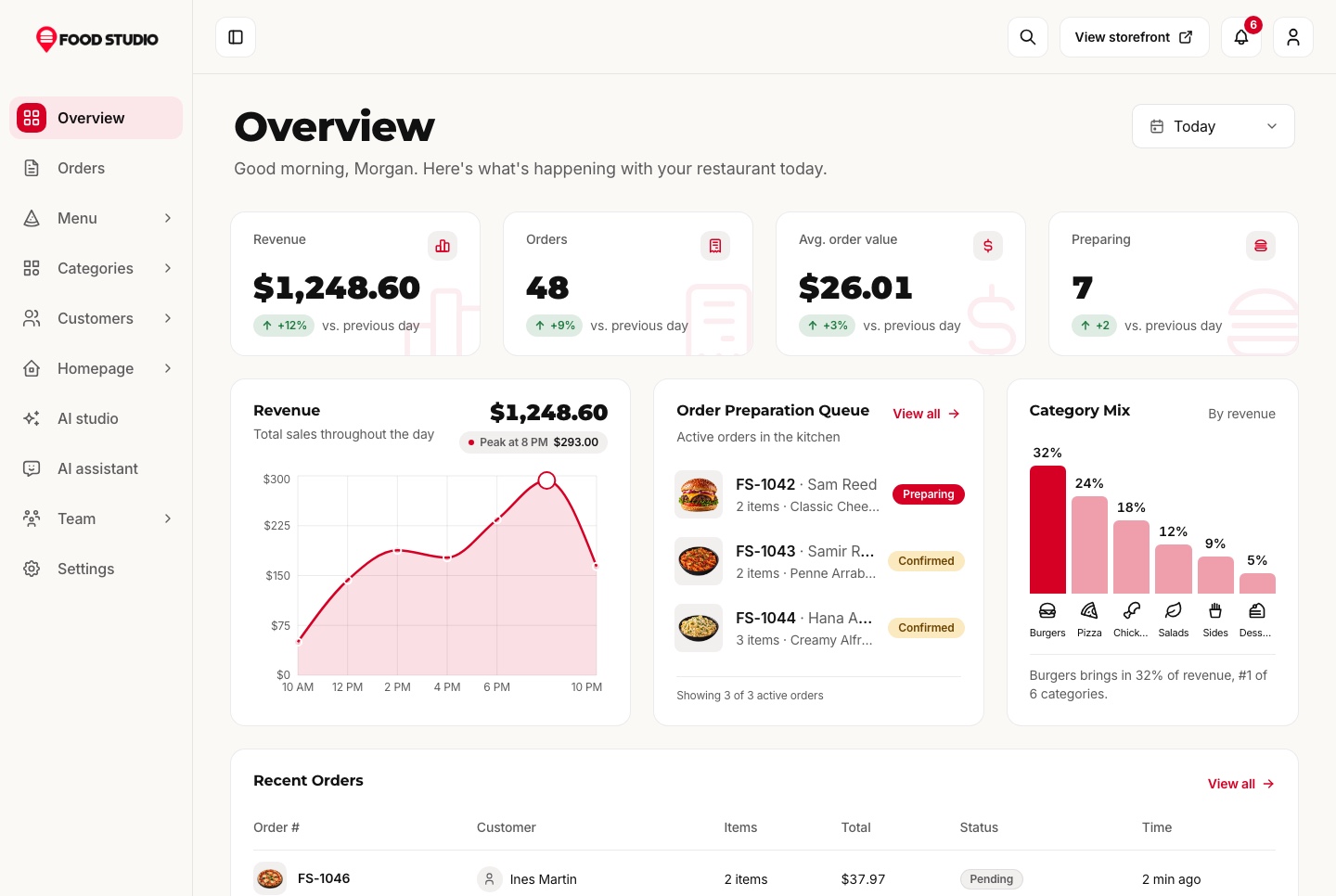This screenshot has width=1336, height=896.
Task: Click the Confirmed badge on FS-1044
Action: (x=926, y=628)
